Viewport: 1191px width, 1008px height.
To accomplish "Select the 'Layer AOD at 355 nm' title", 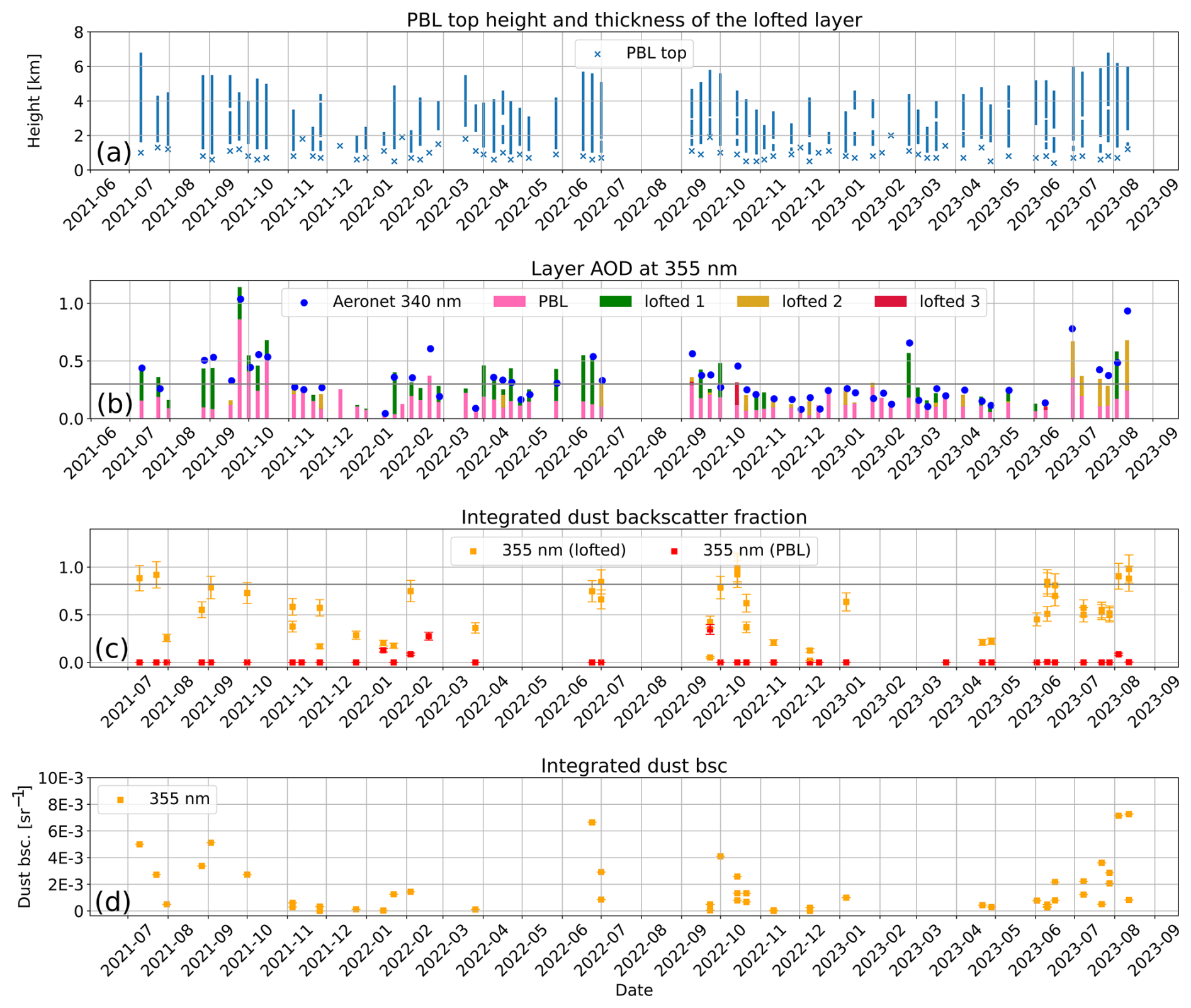I will coord(633,269).
